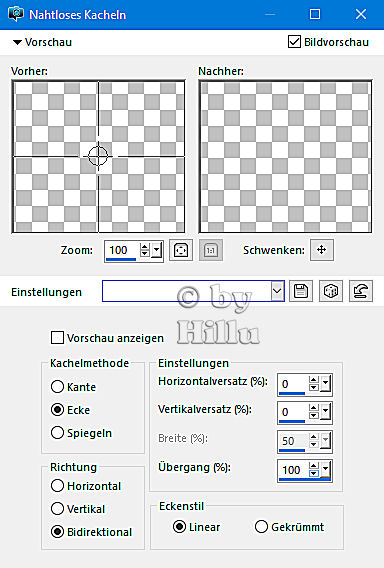Toggle the Bildvorschau checkbox
384x568 pixels.
(x=294, y=42)
